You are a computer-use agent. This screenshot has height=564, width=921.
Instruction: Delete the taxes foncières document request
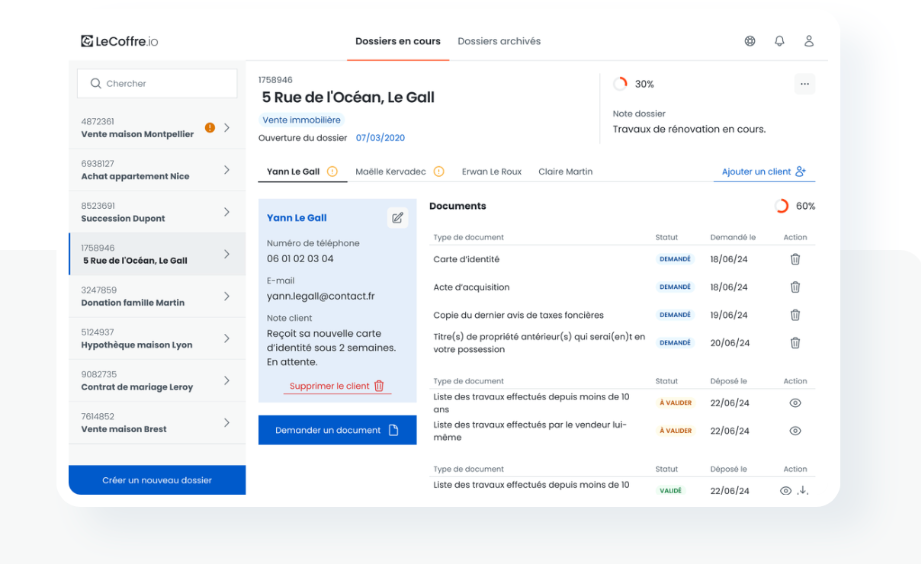click(795, 315)
